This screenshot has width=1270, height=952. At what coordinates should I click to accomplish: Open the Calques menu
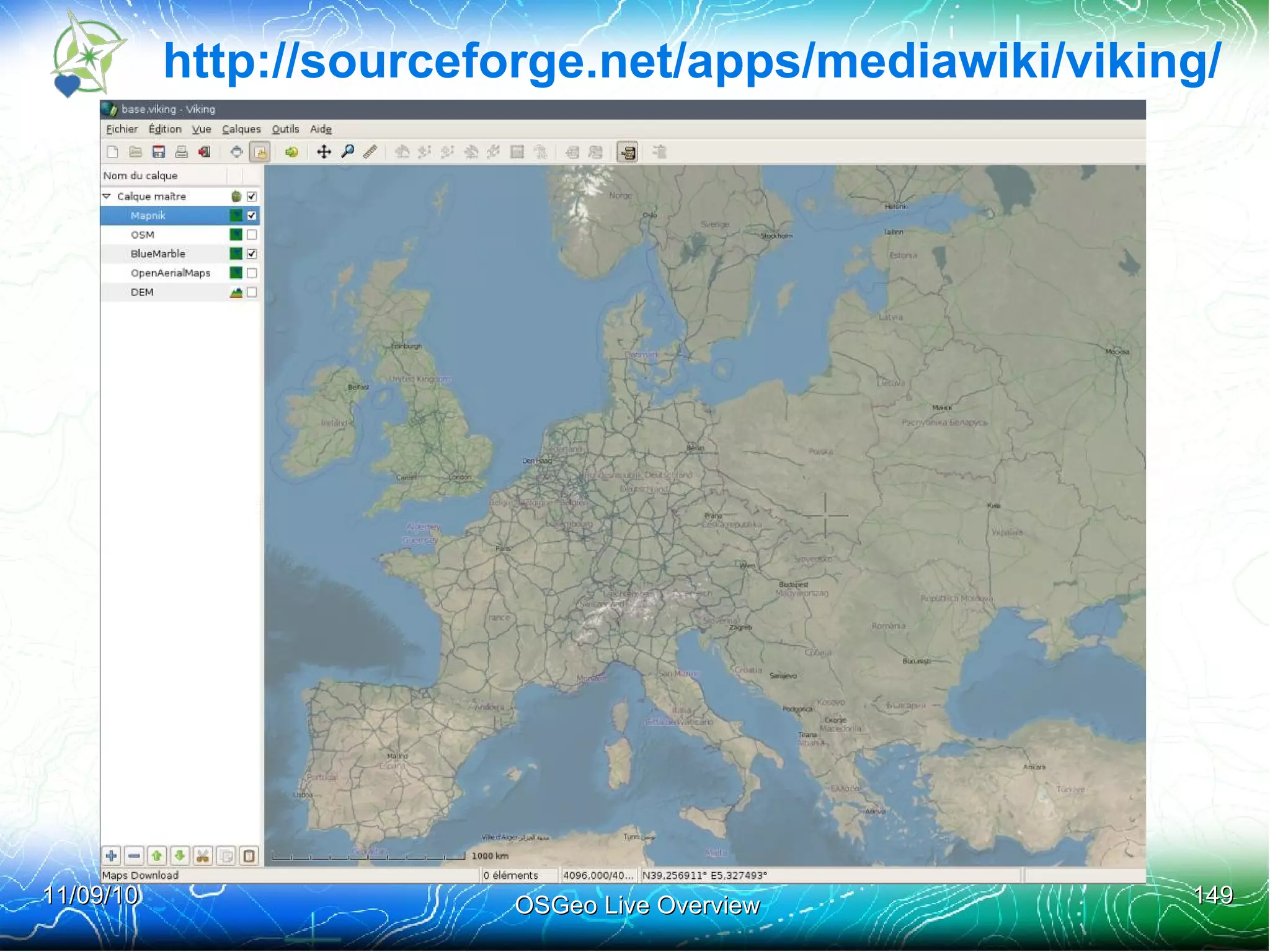[241, 129]
